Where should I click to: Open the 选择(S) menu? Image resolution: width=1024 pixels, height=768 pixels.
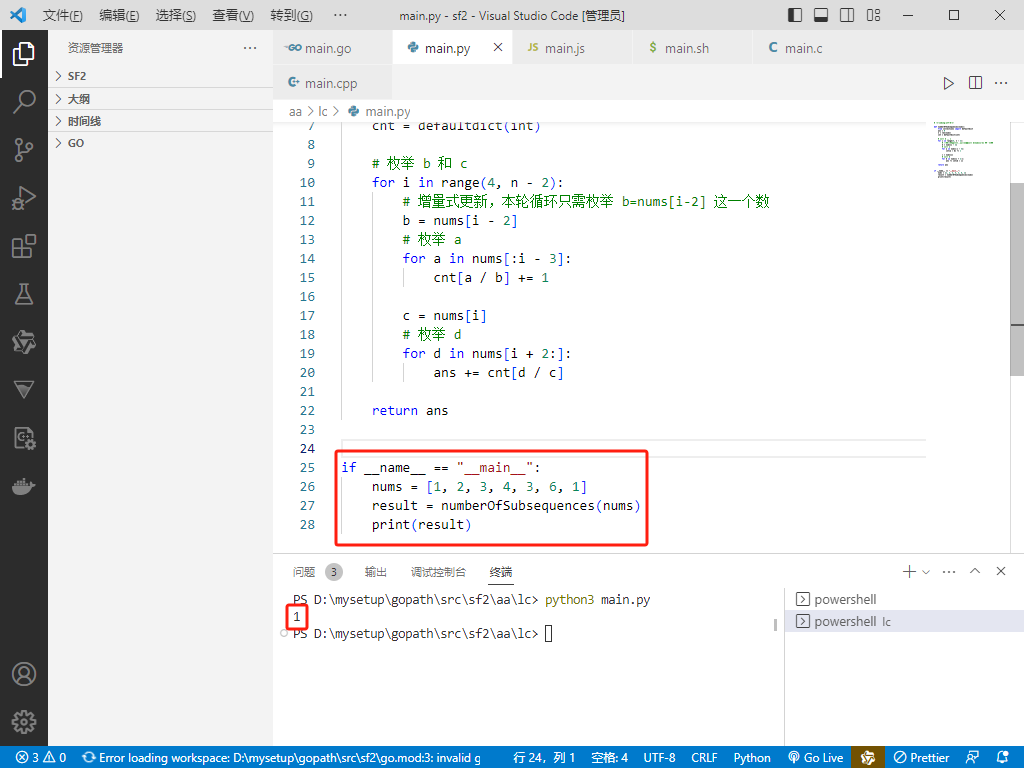(x=176, y=15)
